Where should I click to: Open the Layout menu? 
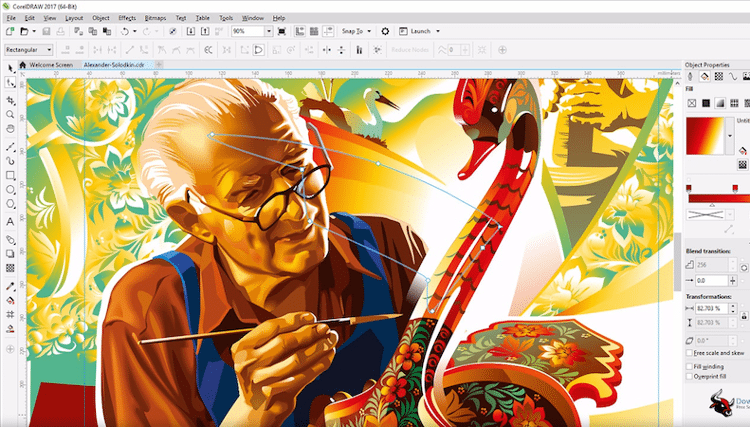(74, 18)
